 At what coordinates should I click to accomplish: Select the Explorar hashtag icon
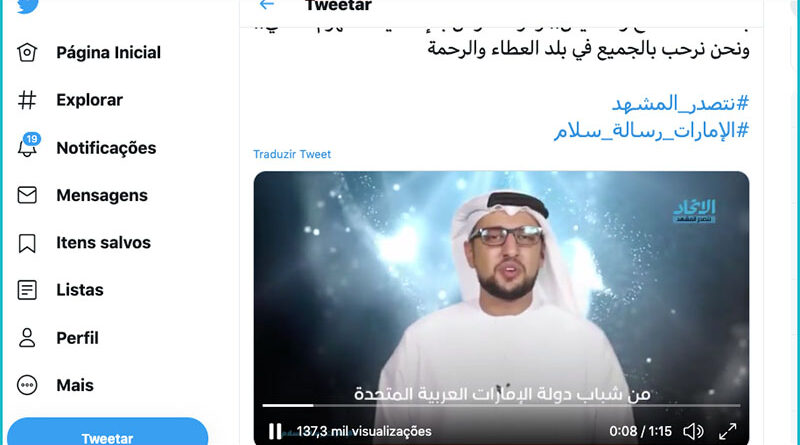(x=27, y=100)
